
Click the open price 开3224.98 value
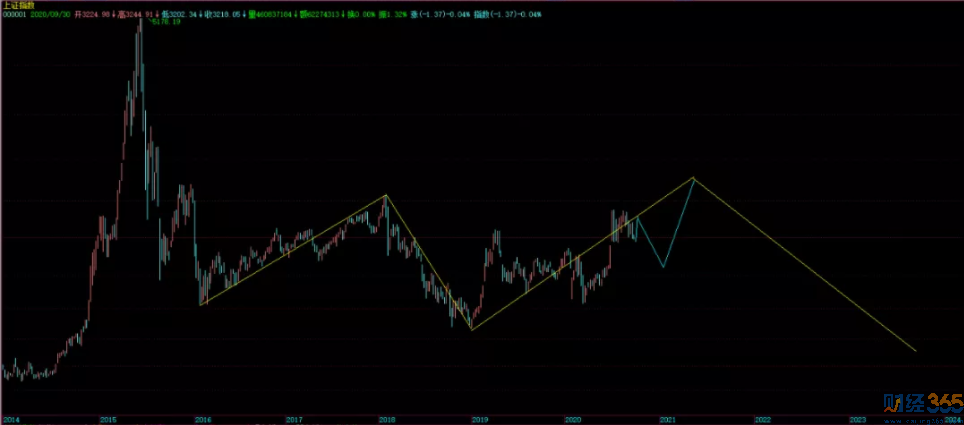(x=93, y=15)
